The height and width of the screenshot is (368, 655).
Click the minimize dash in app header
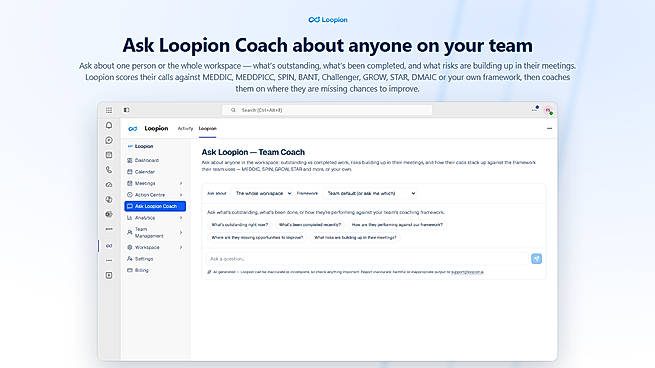tap(549, 129)
